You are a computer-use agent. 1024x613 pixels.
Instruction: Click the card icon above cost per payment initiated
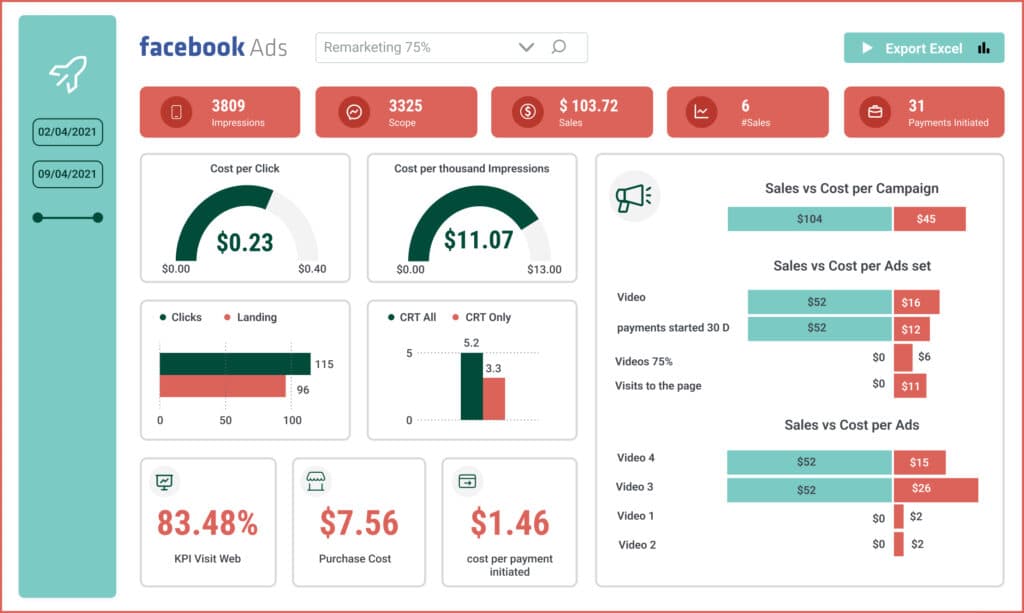coord(468,482)
